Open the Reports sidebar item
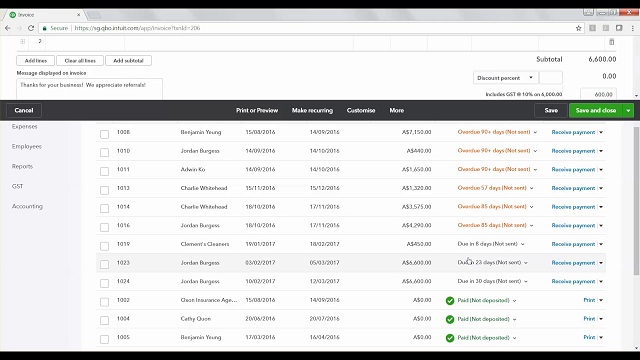This screenshot has width=640, height=360. pos(22,166)
